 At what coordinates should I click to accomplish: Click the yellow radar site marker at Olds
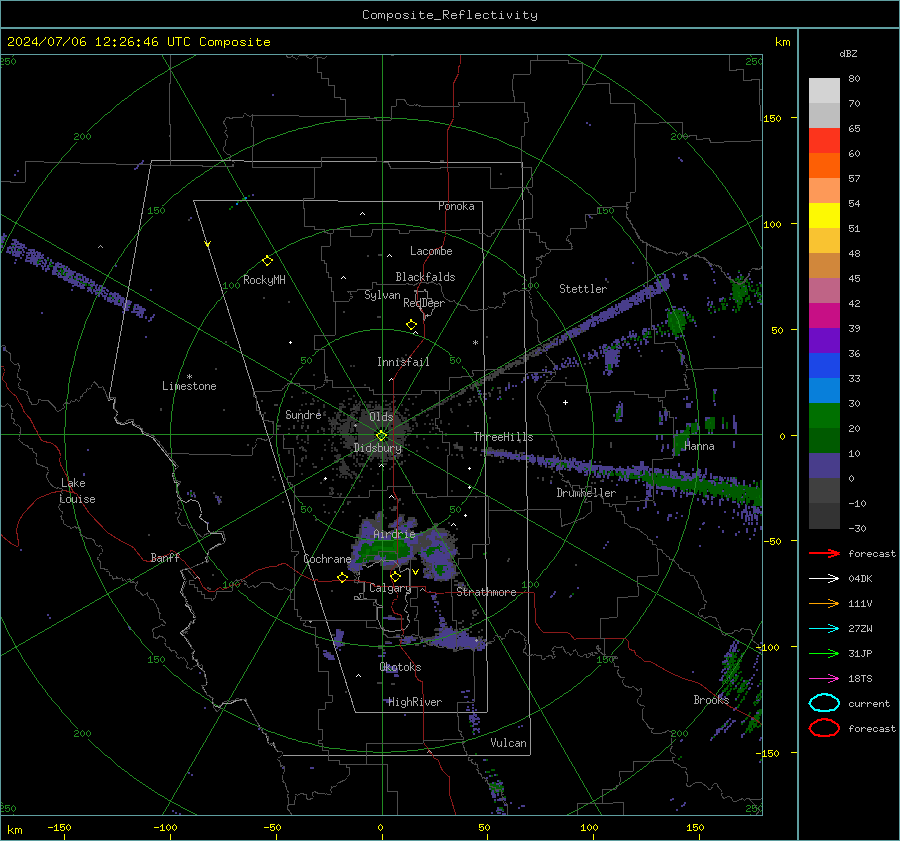381,436
